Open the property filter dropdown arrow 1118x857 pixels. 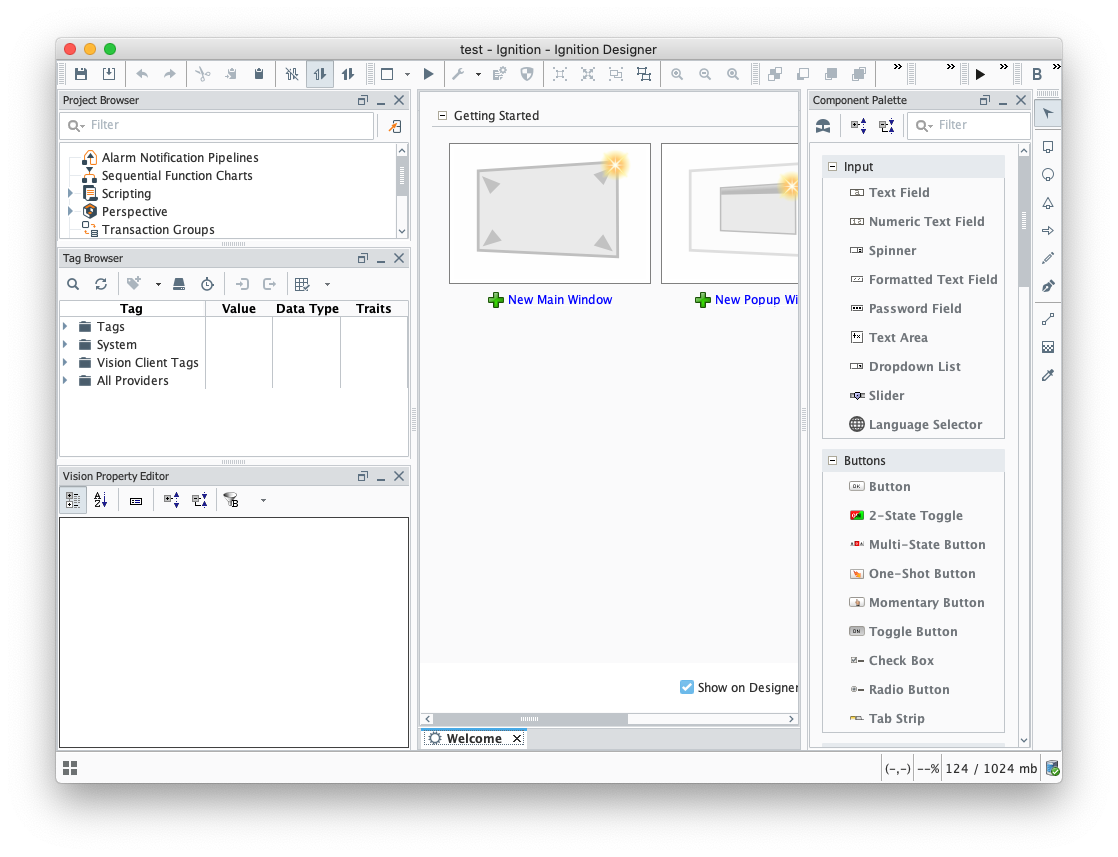point(263,500)
